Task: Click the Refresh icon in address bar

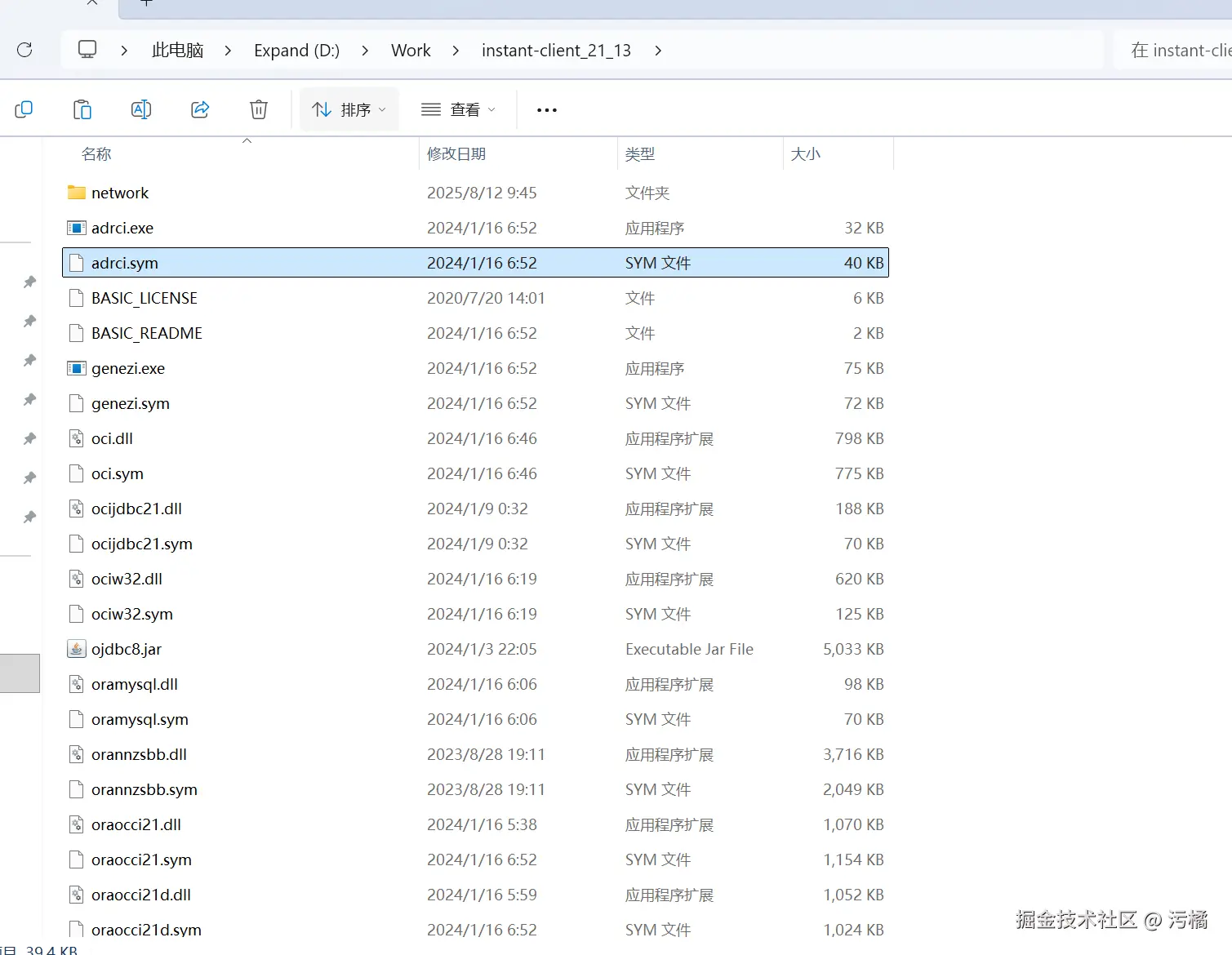Action: coord(24,50)
